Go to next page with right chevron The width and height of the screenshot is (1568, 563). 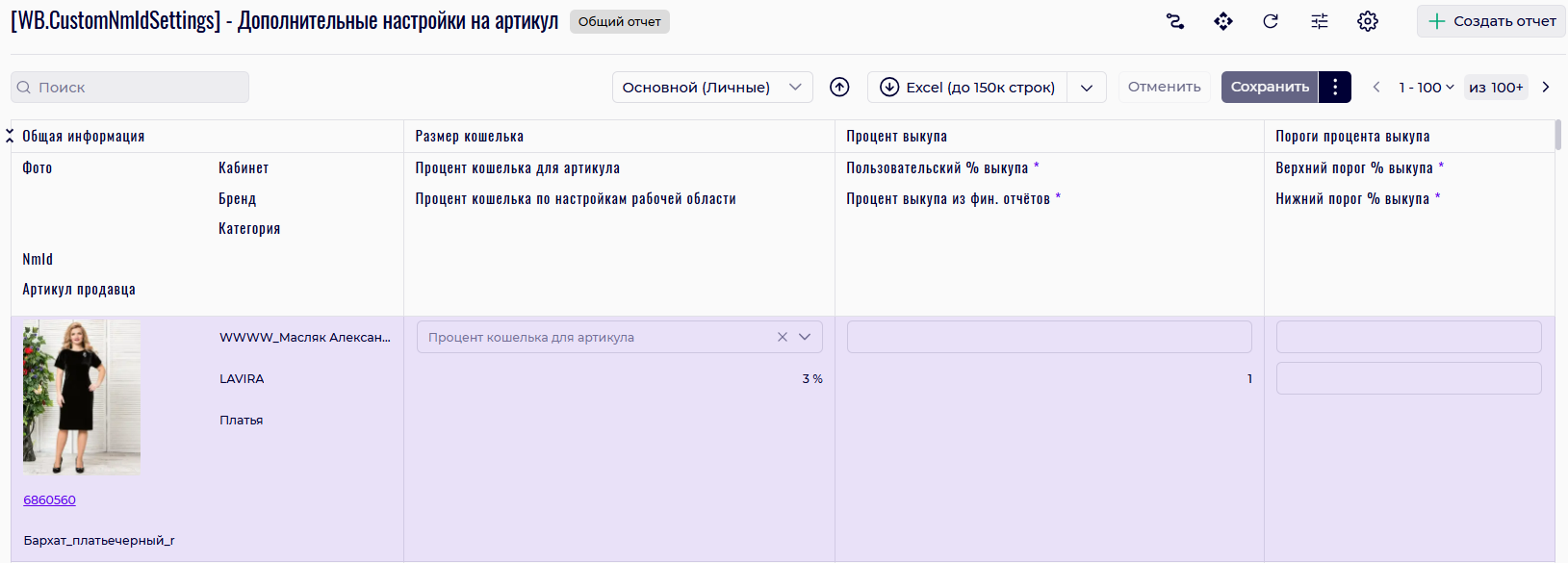1546,88
